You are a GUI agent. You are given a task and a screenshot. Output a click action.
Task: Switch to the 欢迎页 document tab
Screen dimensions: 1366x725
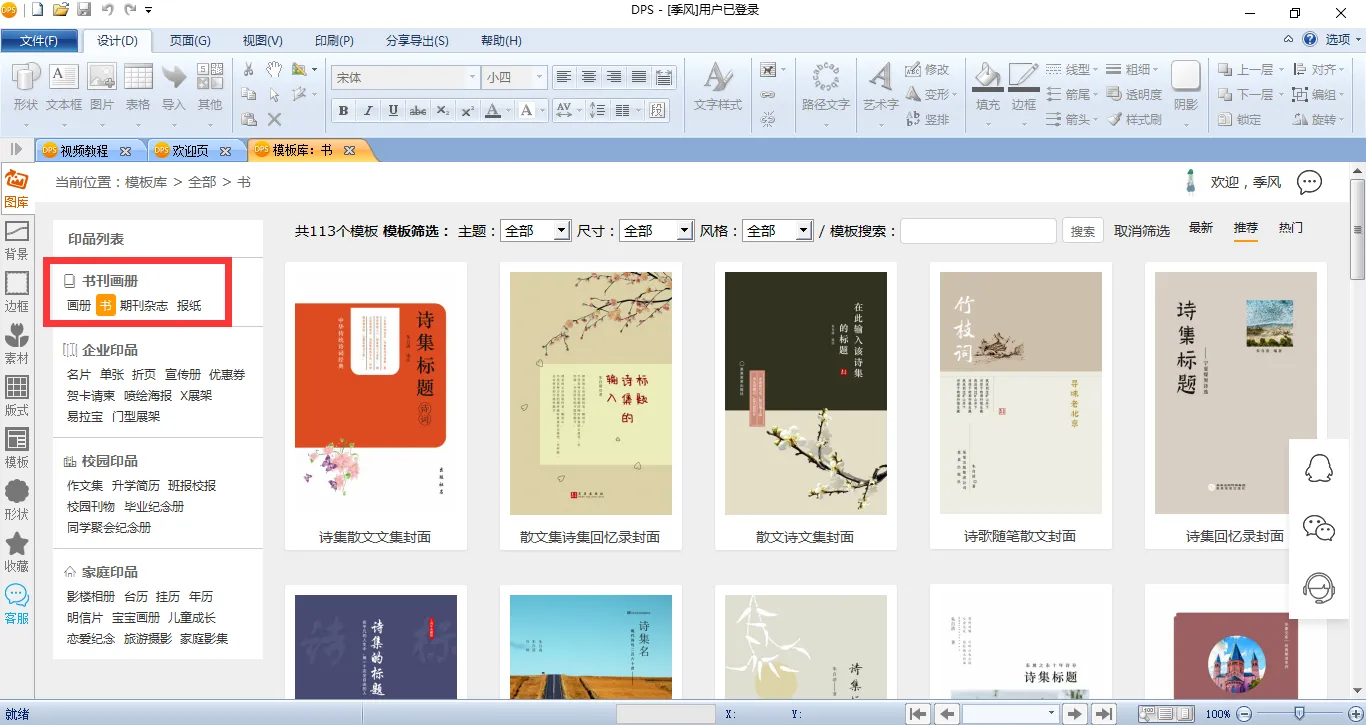190,151
